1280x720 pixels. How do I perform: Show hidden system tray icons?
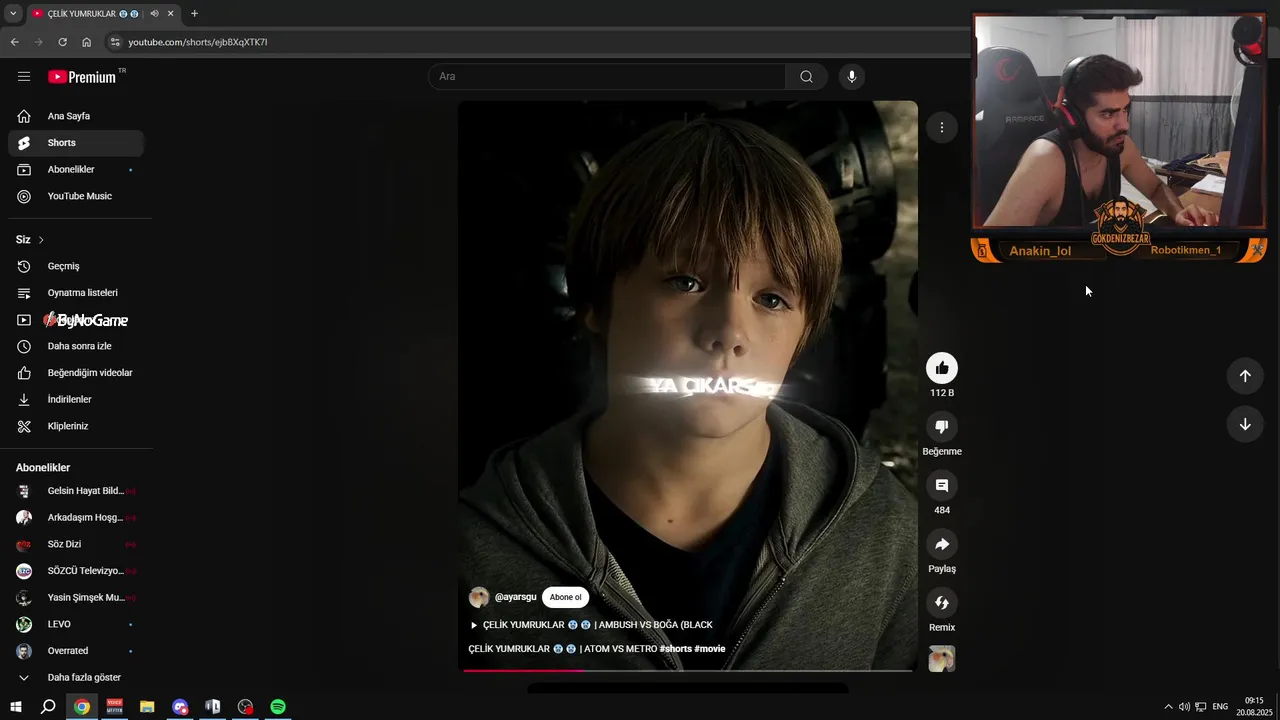[1168, 707]
